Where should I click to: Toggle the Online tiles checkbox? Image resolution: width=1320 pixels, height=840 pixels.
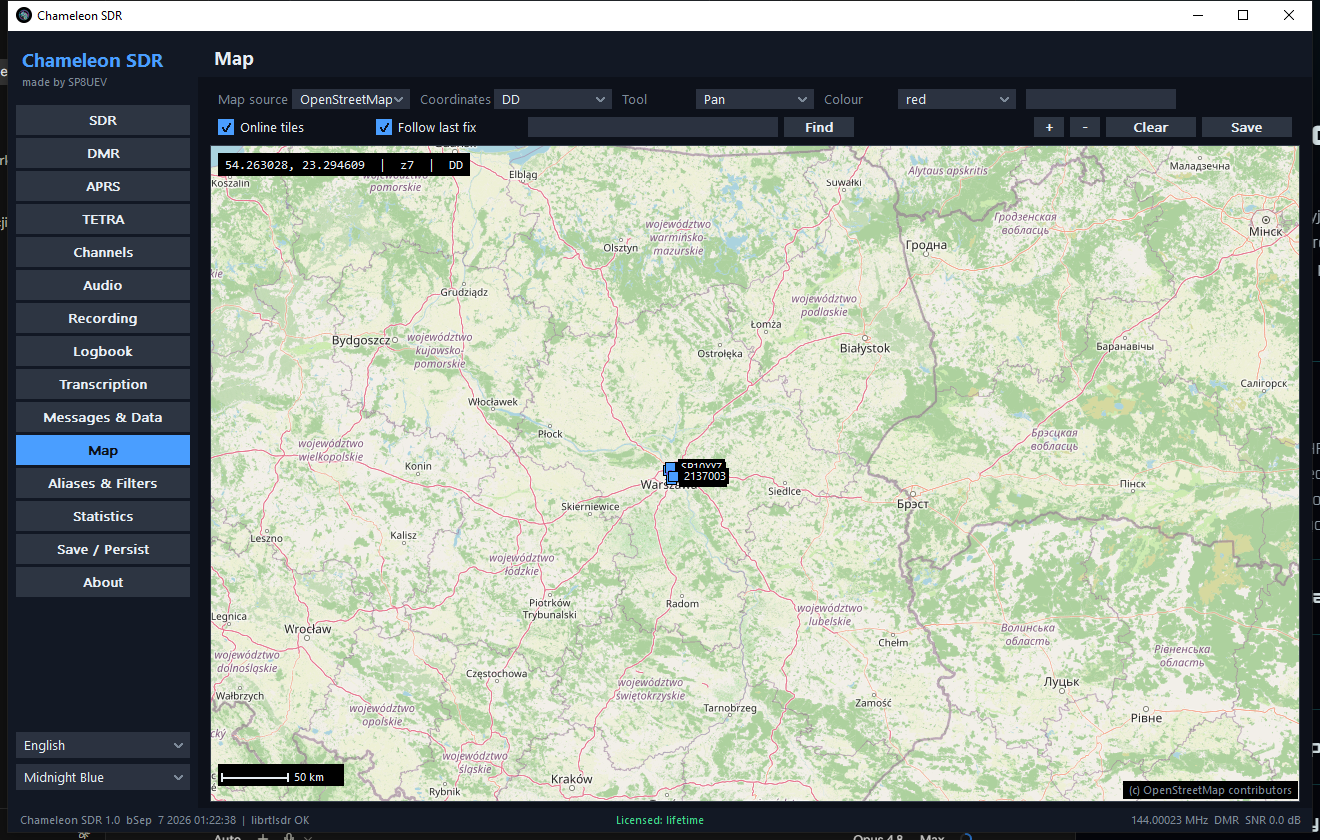click(226, 127)
